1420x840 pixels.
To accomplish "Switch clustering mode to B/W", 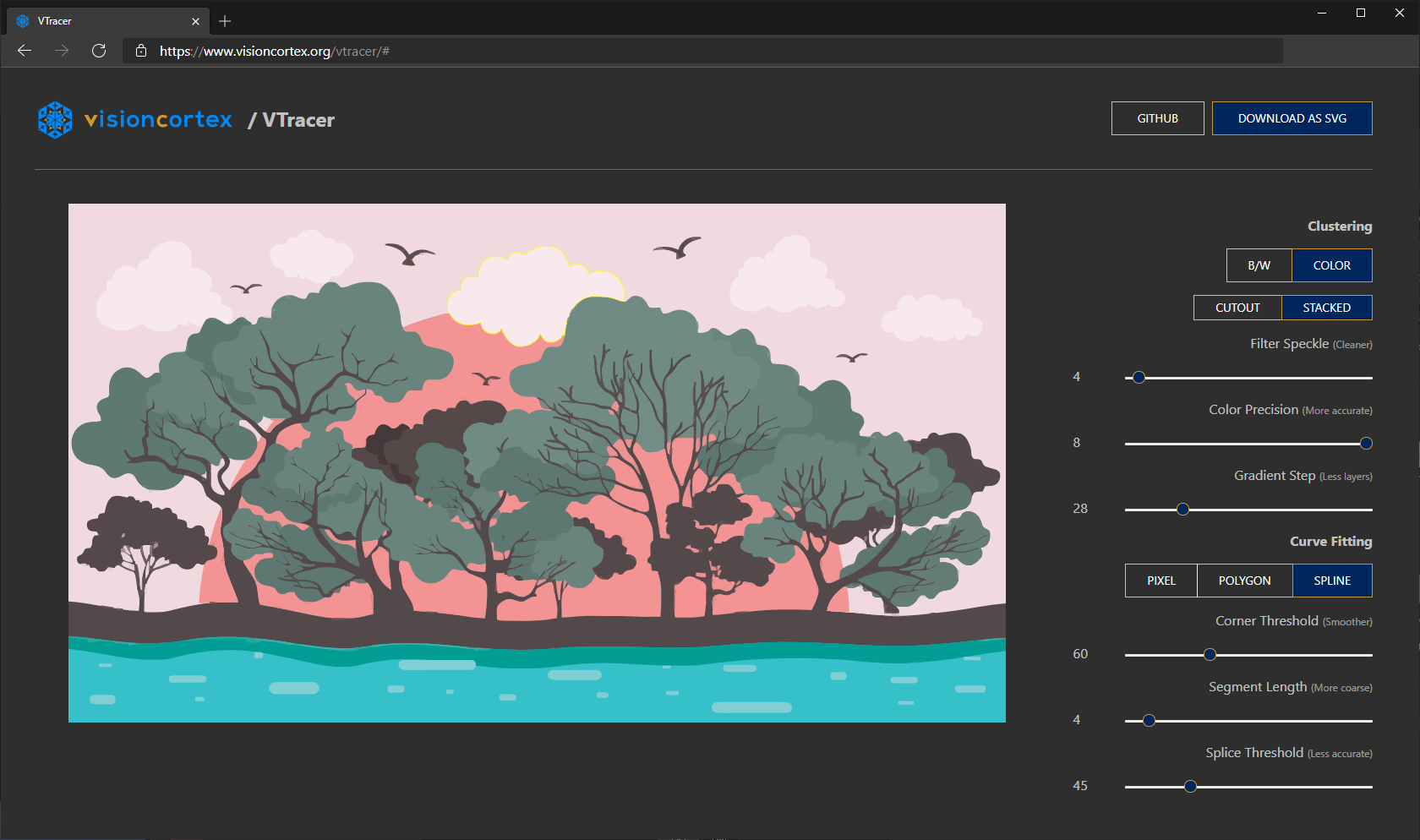I will pyautogui.click(x=1259, y=265).
